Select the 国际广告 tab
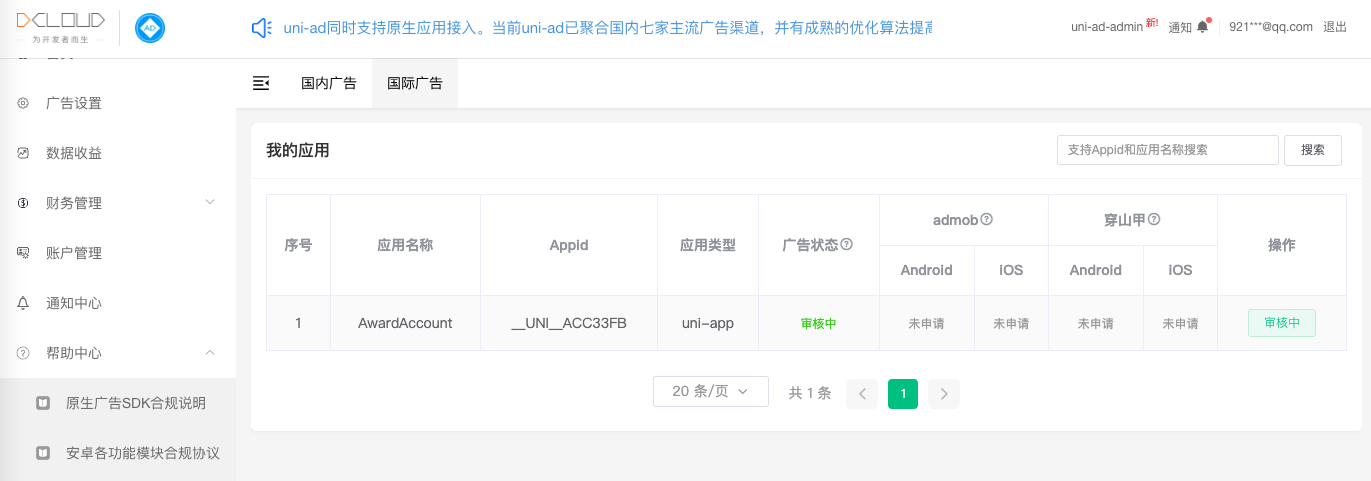The image size is (1371, 481). pos(415,83)
